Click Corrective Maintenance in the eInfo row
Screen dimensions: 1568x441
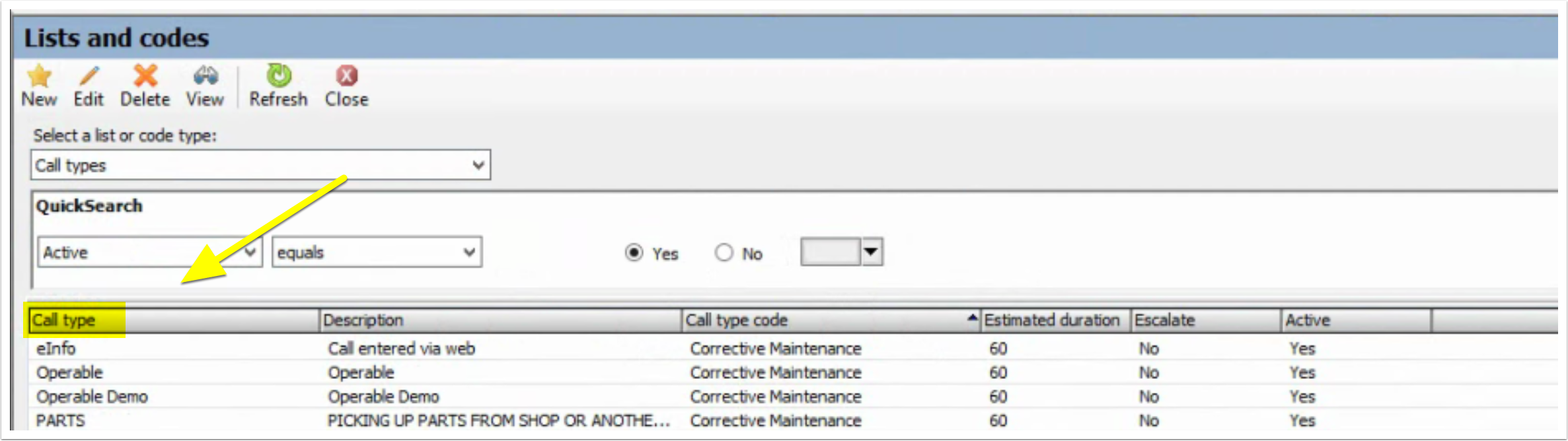pos(776,349)
